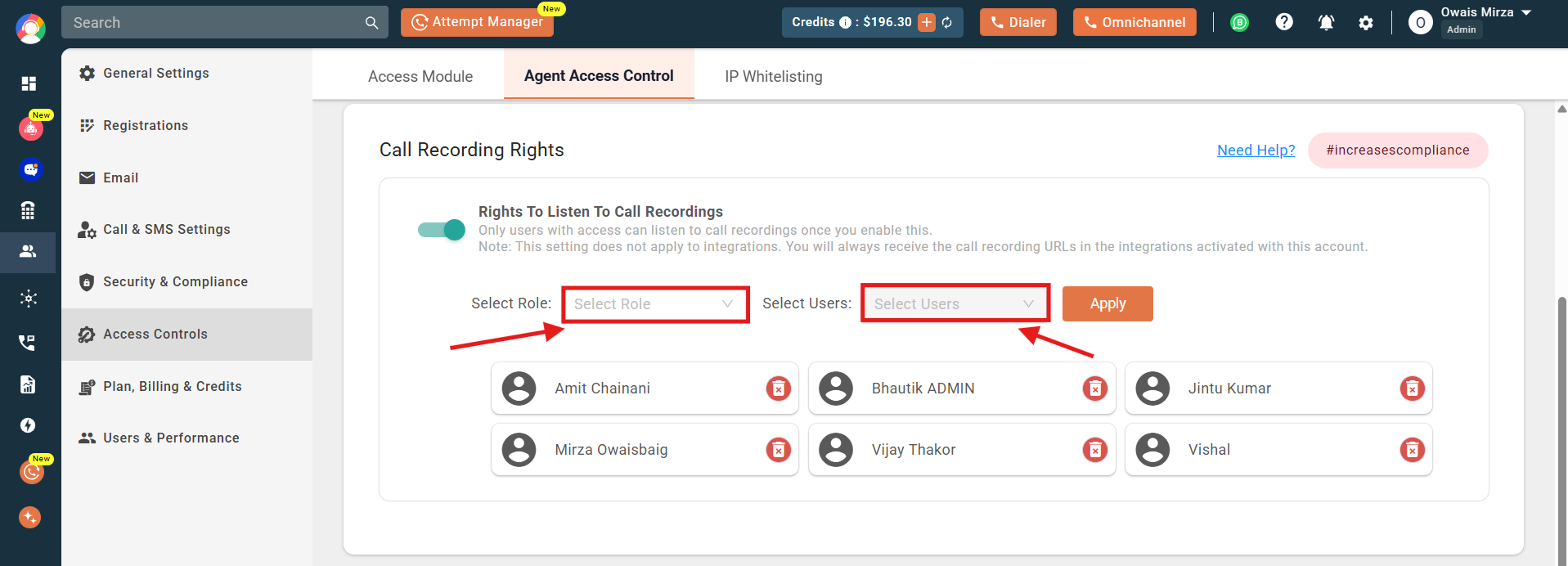
Task: Open the Select Users dropdown
Action: [x=955, y=304]
